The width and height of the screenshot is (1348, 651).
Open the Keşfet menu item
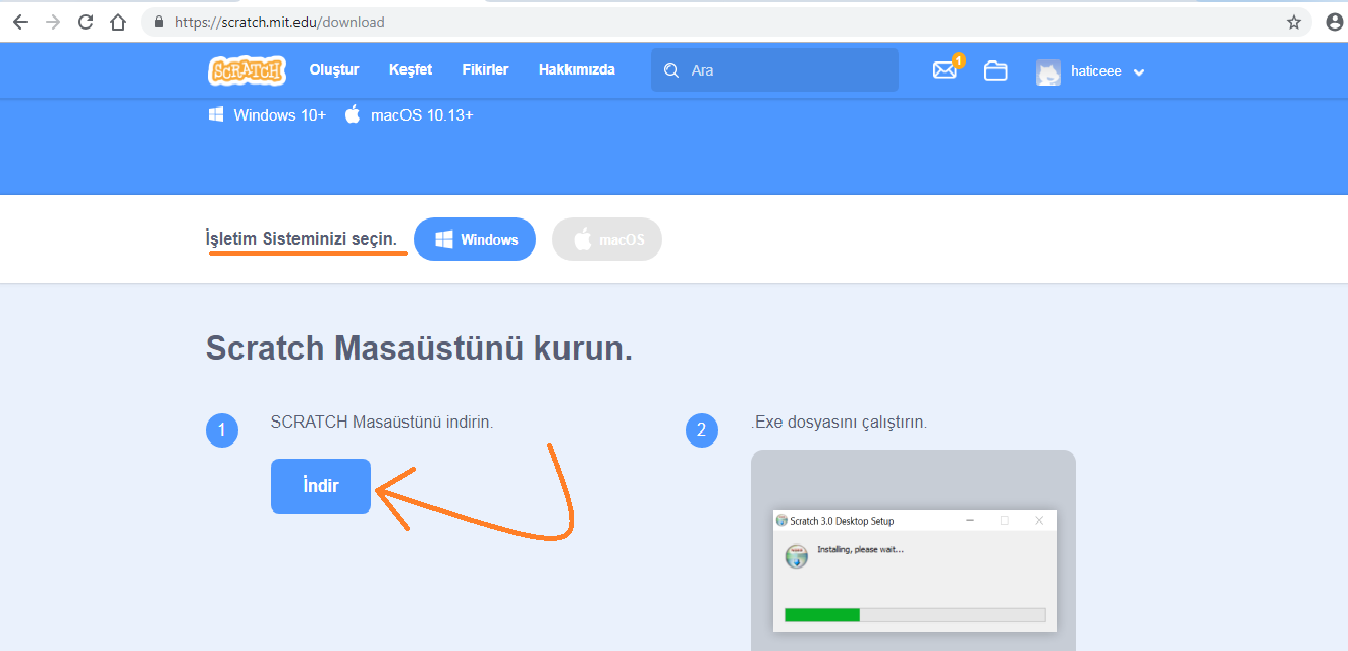pos(410,70)
